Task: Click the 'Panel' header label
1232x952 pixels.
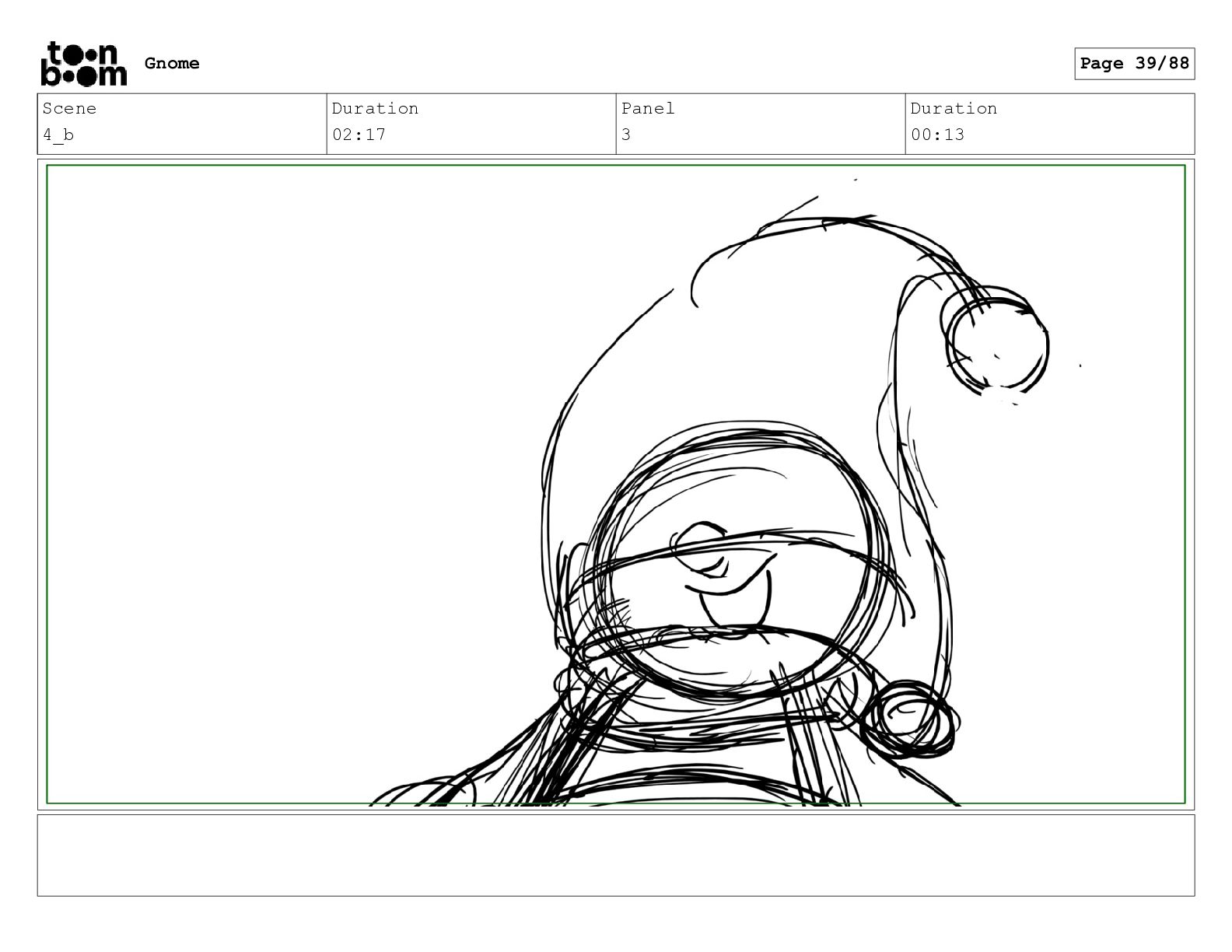Action: pos(648,108)
